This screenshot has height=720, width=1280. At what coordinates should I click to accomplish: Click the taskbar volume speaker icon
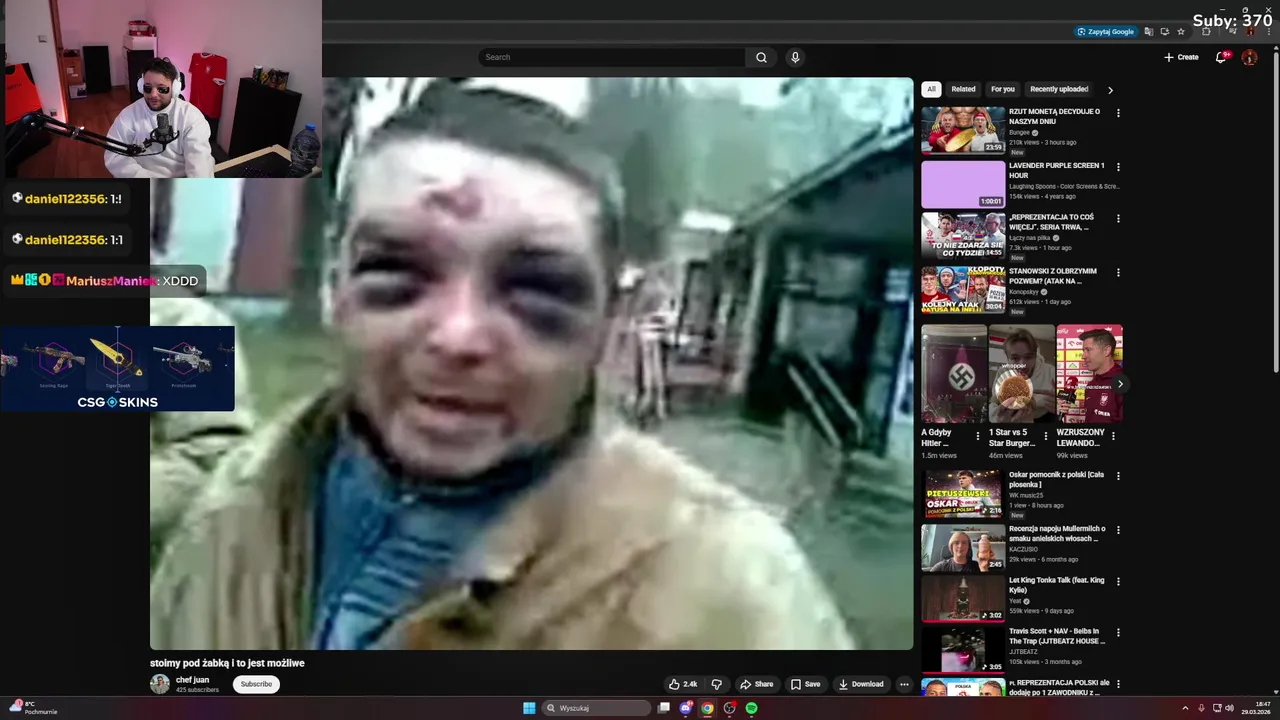point(1229,708)
